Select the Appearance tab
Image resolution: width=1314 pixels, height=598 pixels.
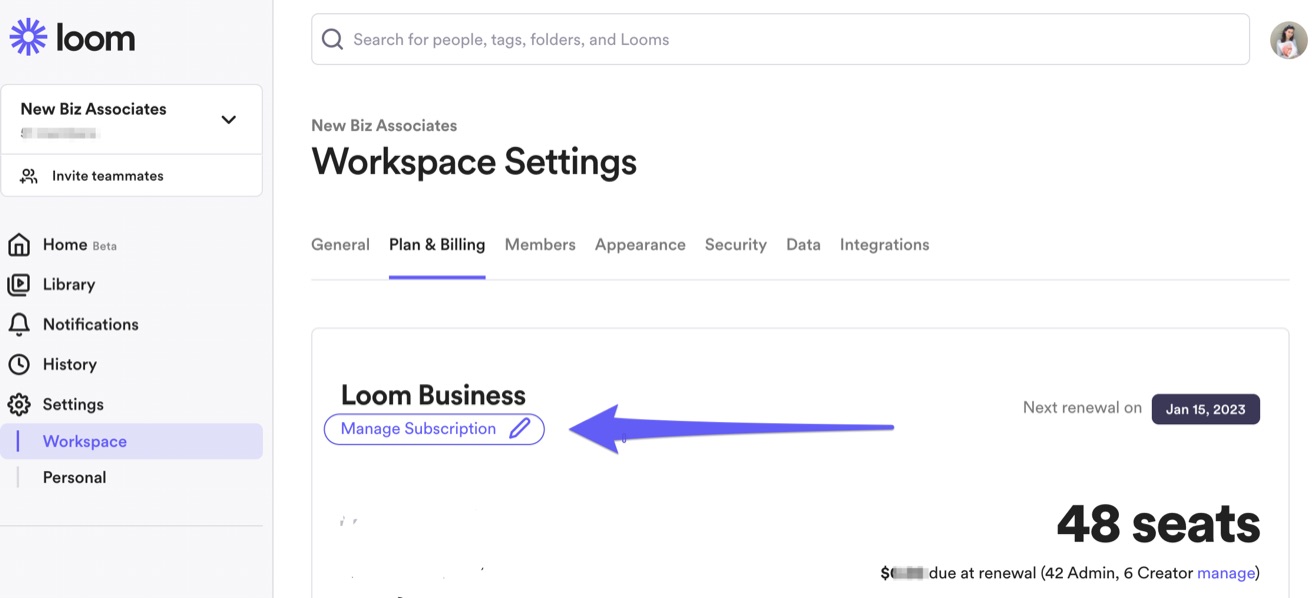tap(640, 245)
